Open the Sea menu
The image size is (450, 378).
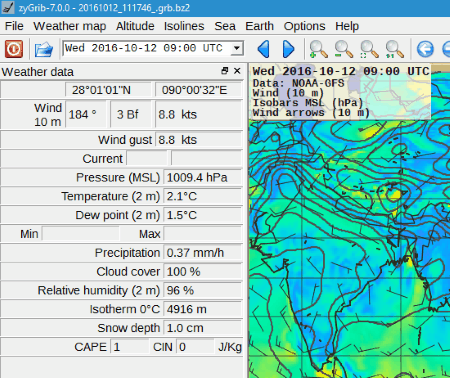click(225, 26)
